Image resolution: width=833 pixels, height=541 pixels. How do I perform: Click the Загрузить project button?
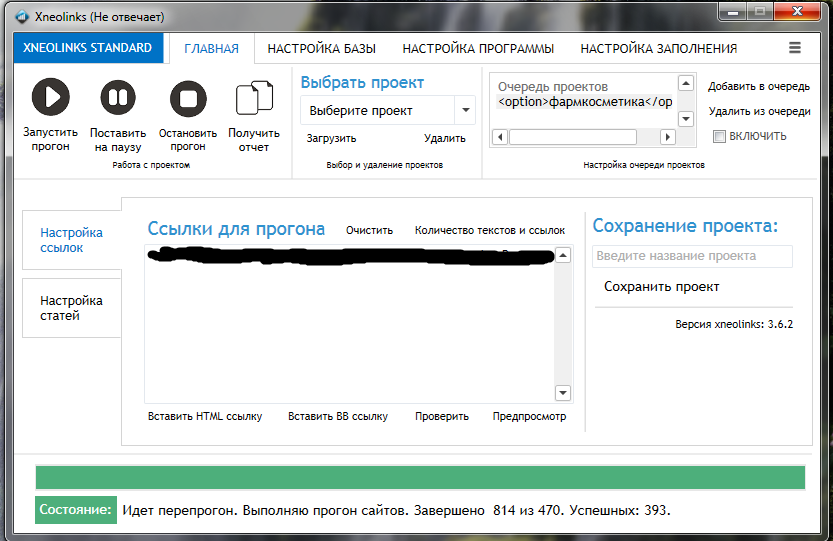(332, 138)
